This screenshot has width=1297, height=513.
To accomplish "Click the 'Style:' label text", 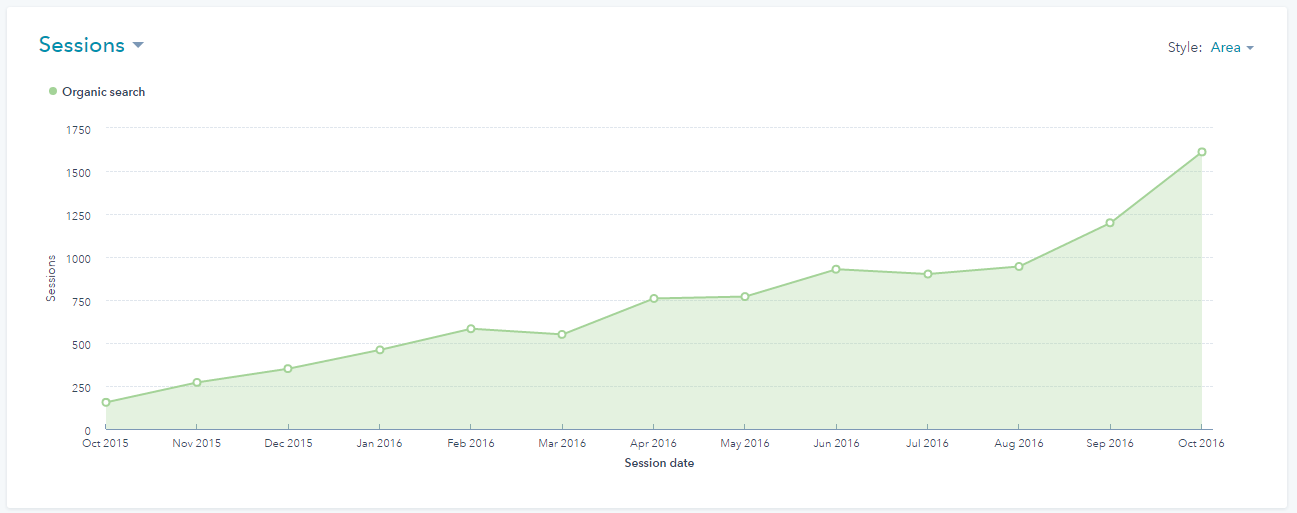I will click(1185, 47).
